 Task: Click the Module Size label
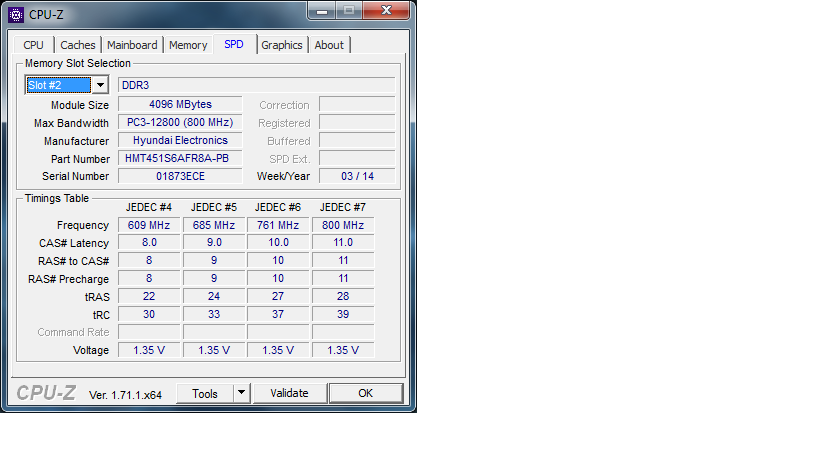click(80, 105)
